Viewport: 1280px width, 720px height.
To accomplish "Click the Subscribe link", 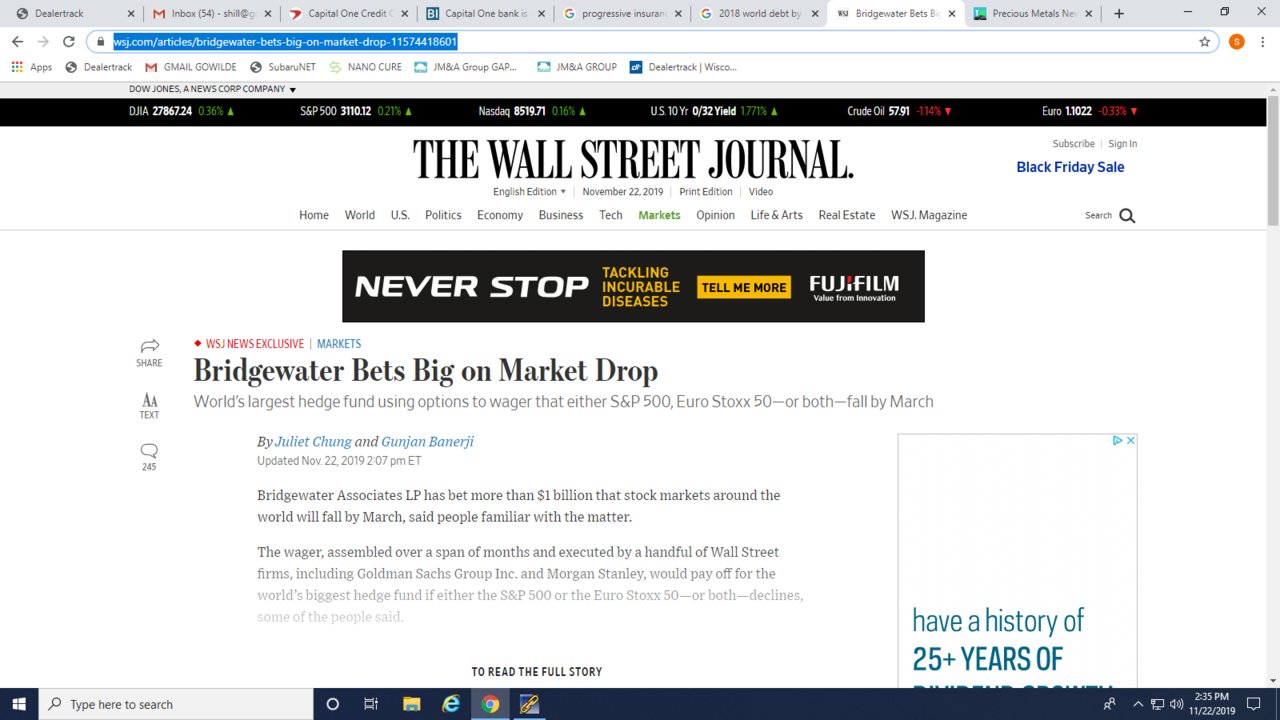I will coord(1073,144).
